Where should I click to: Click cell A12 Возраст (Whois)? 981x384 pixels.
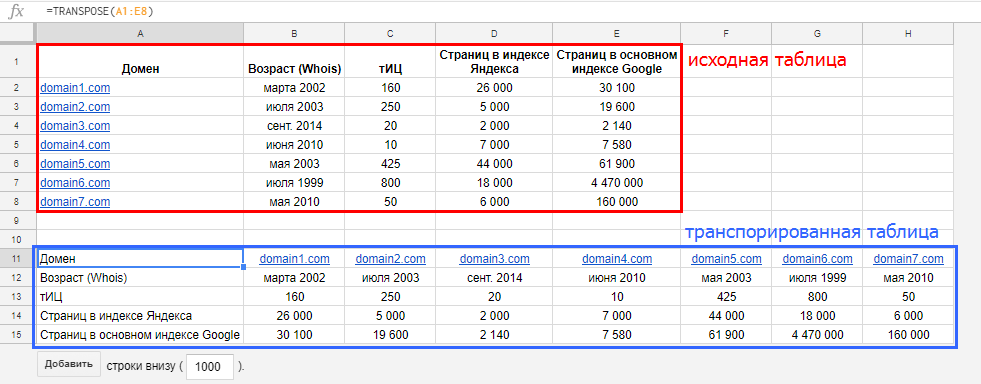click(140, 278)
